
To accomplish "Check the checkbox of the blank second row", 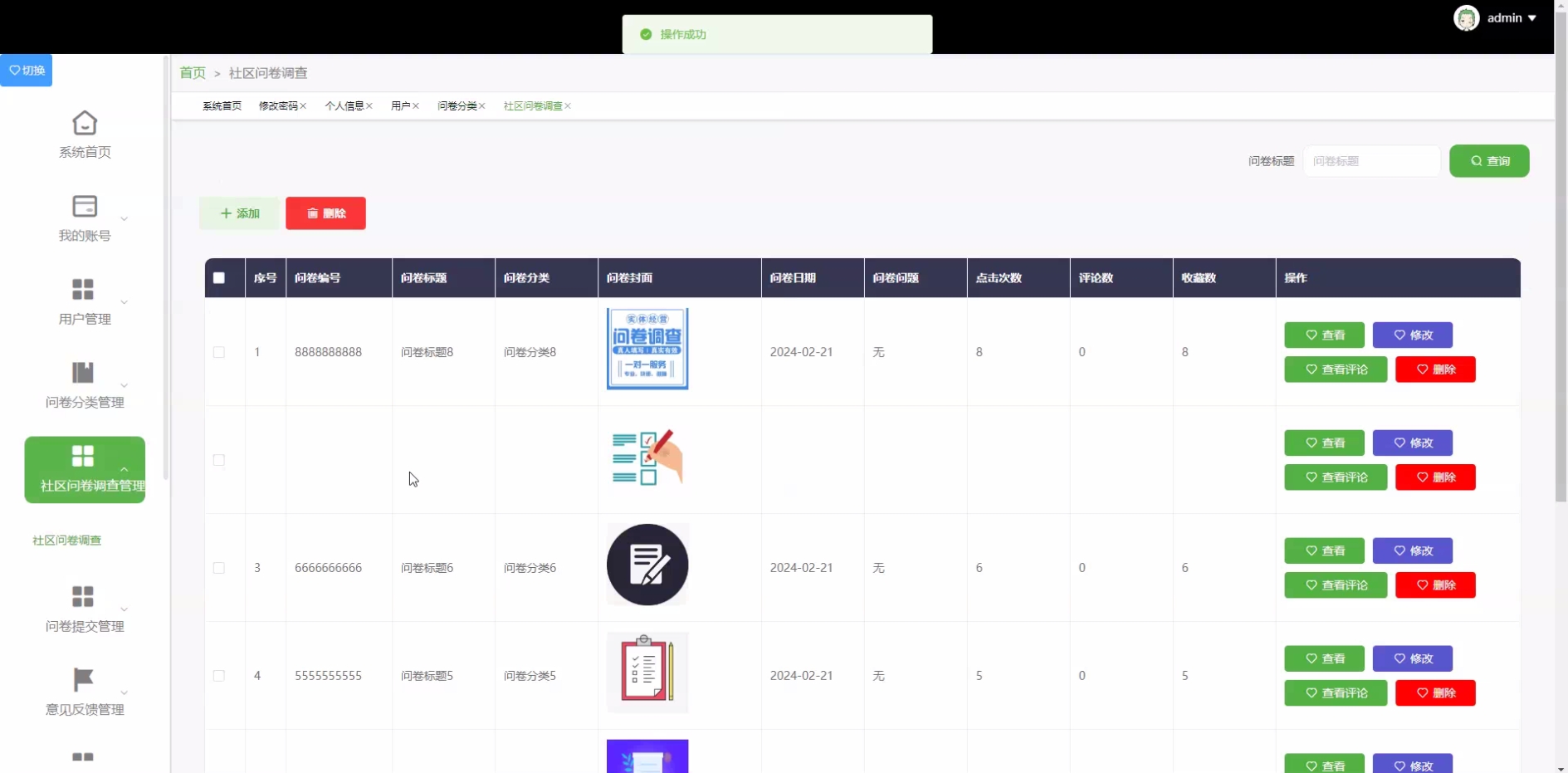I will (x=219, y=460).
